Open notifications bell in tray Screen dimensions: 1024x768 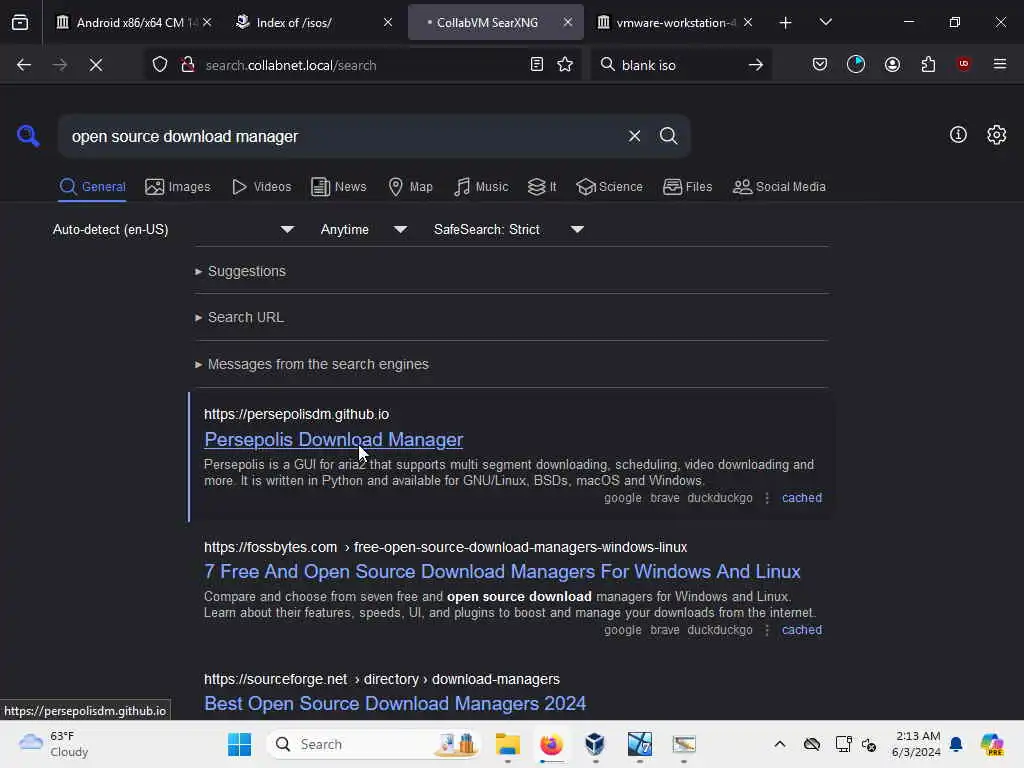(956, 744)
